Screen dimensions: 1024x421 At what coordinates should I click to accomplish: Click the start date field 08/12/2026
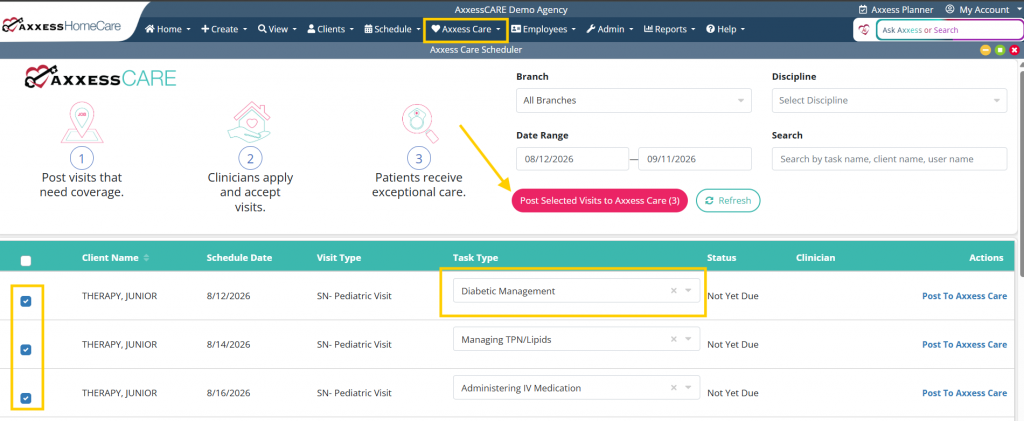pyautogui.click(x=573, y=159)
